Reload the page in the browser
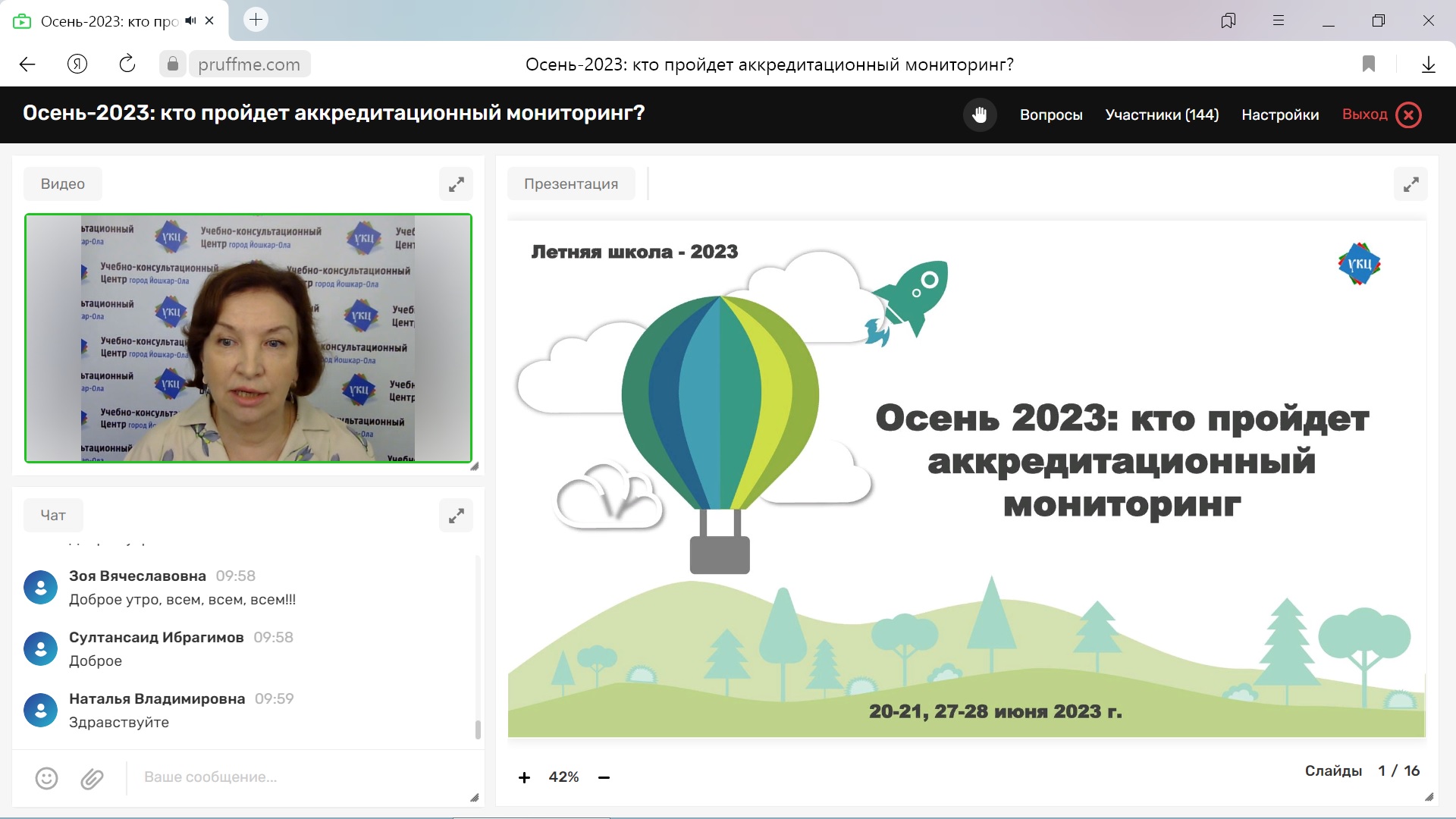The height and width of the screenshot is (819, 1456). tap(127, 64)
